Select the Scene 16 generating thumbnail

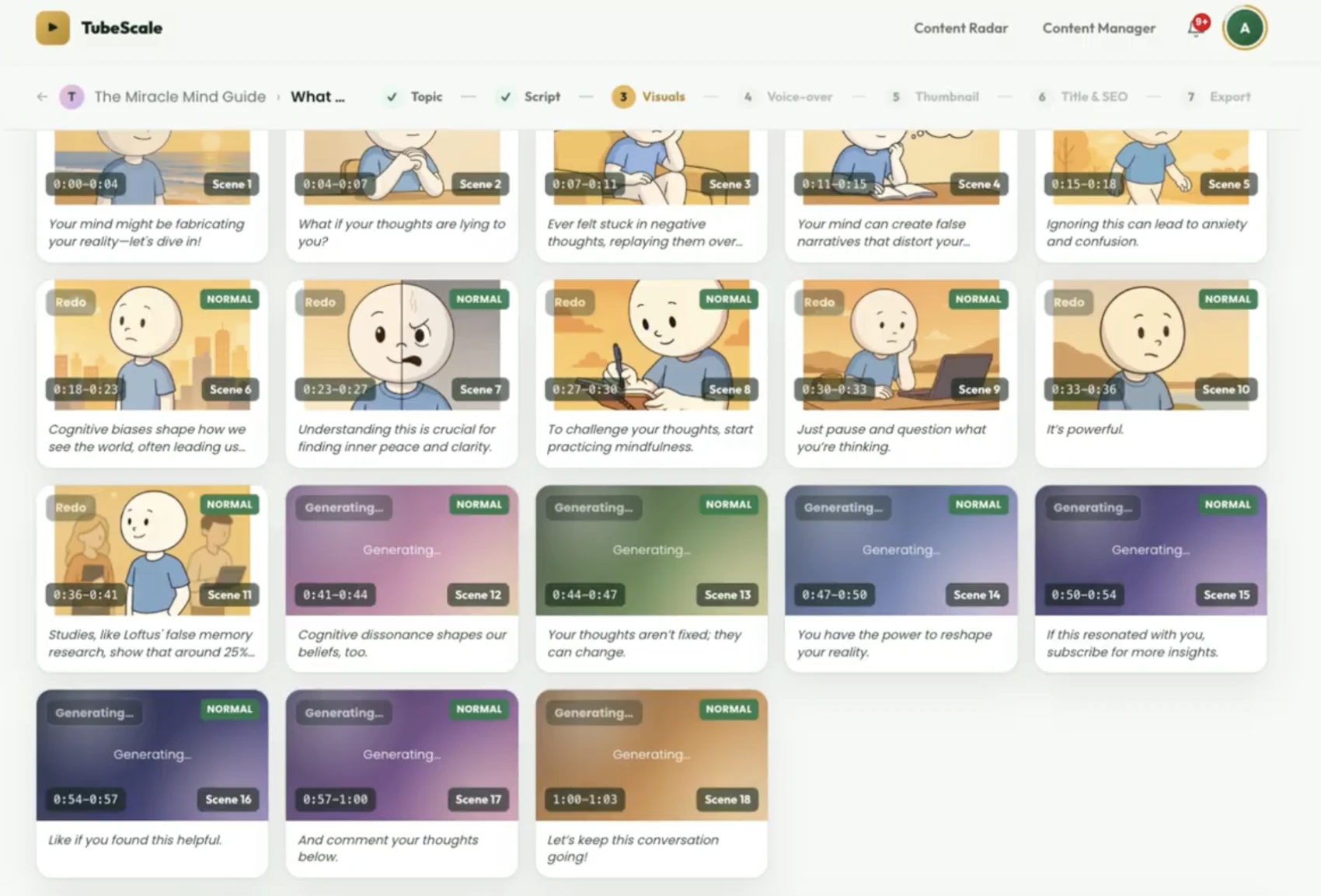click(x=152, y=755)
